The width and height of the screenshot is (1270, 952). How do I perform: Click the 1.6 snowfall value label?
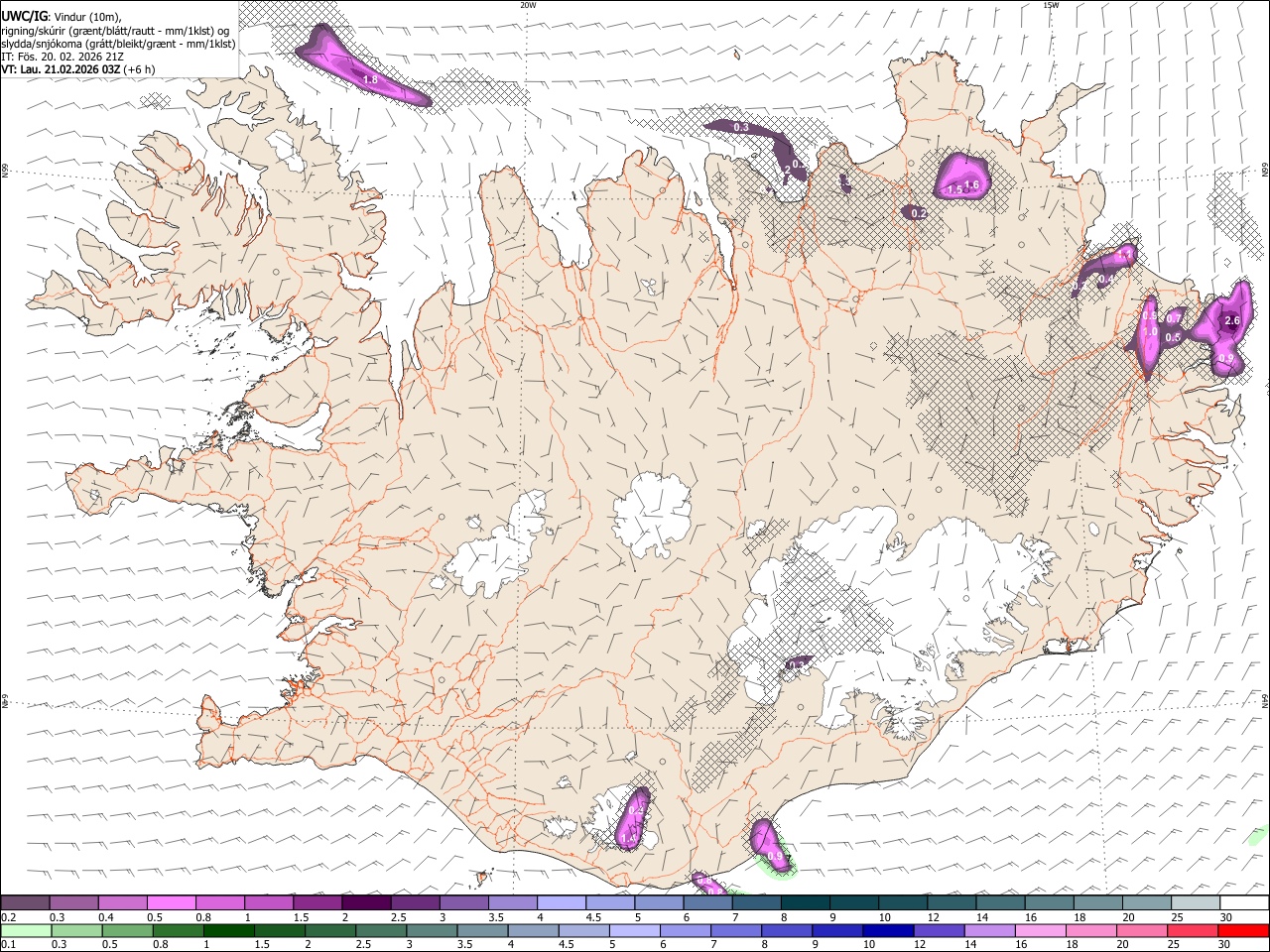971,184
